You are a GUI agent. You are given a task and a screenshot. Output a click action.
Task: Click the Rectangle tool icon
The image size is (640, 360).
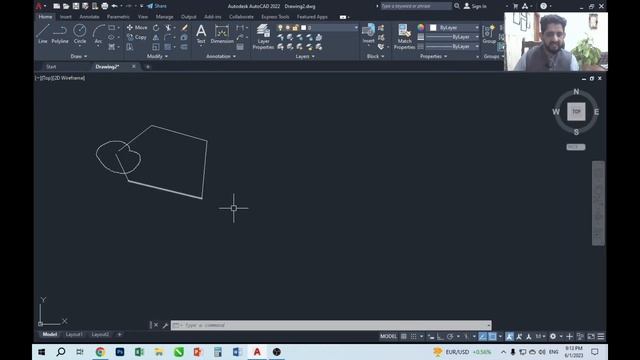(x=111, y=28)
